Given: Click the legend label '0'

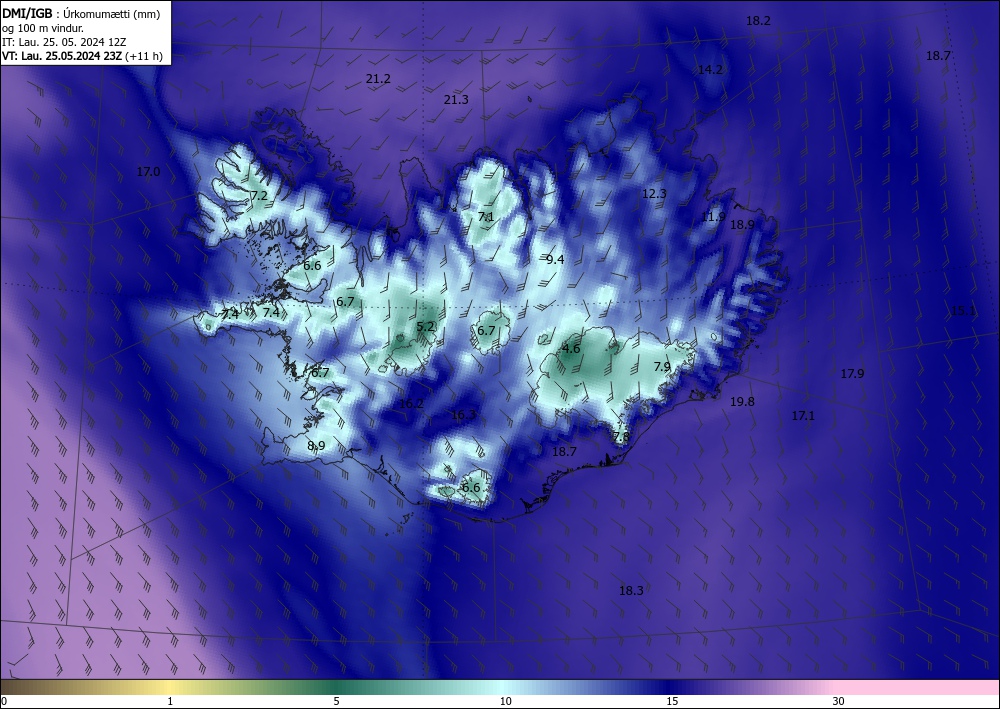Looking at the screenshot, I should pos(4,701).
